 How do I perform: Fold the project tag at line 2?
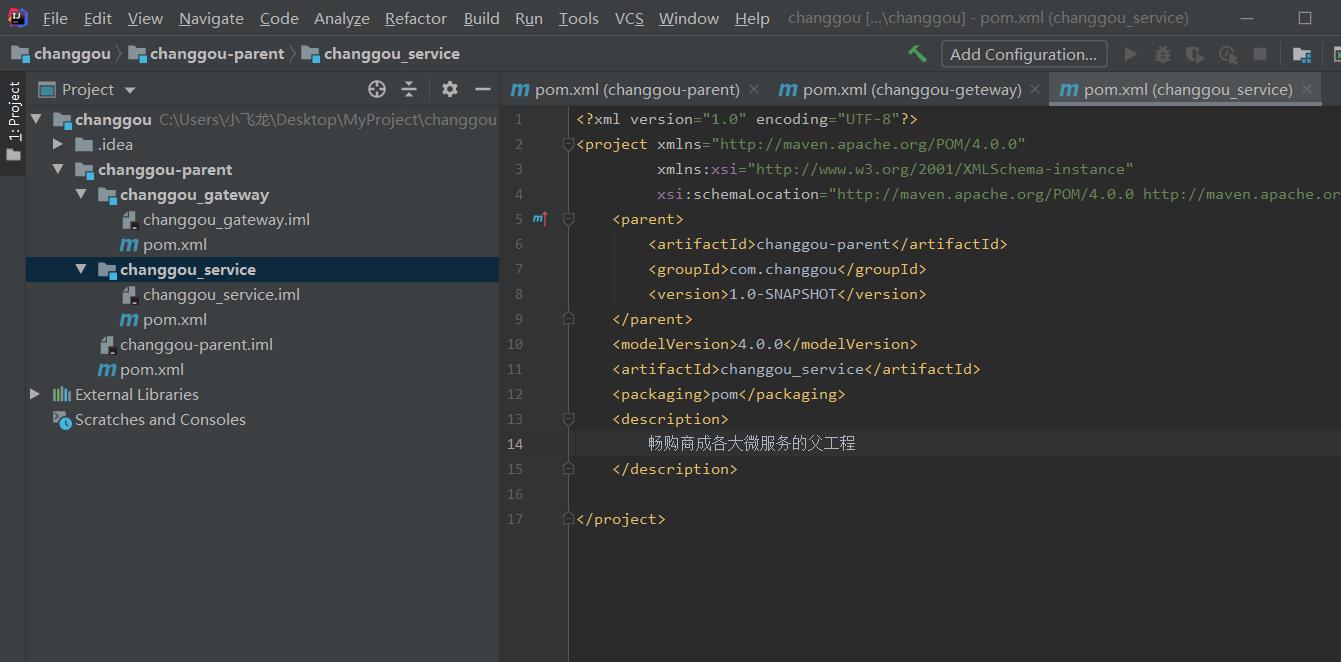pyautogui.click(x=568, y=144)
